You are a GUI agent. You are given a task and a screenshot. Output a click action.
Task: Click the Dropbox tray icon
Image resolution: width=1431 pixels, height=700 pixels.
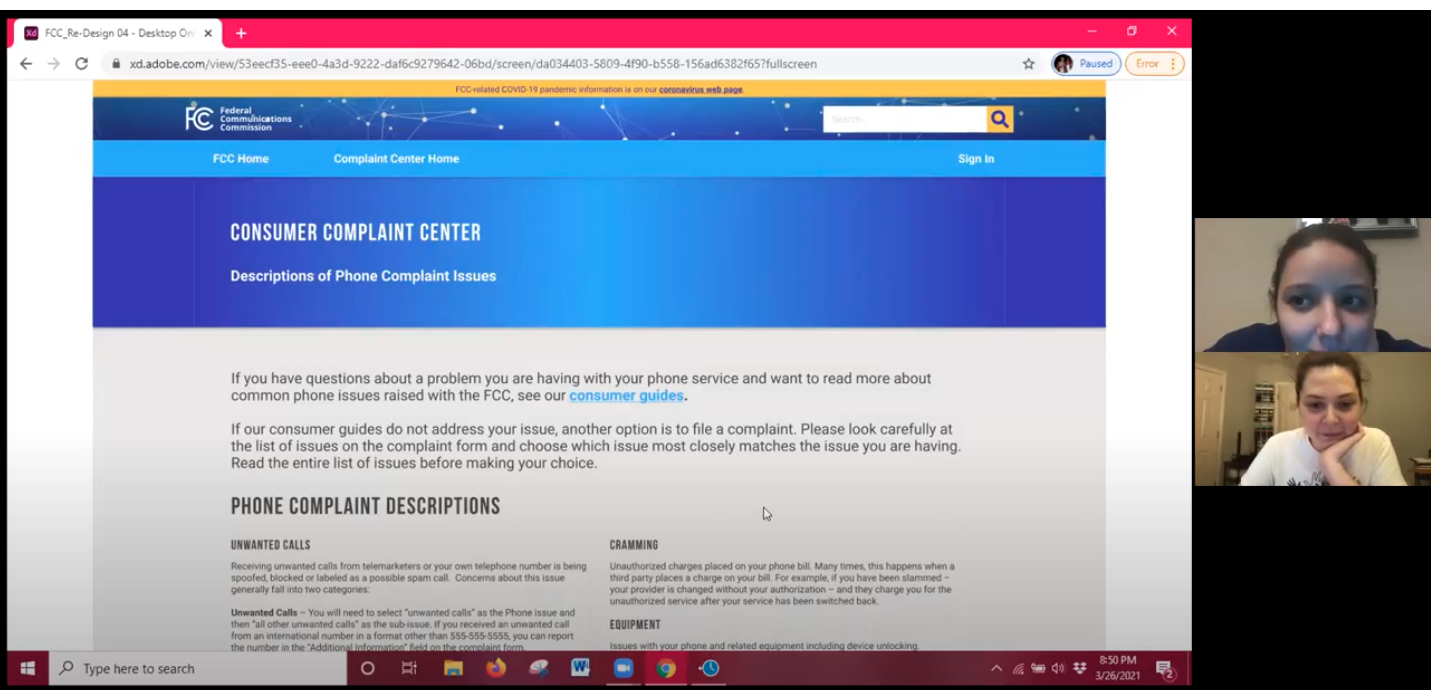tap(1077, 669)
